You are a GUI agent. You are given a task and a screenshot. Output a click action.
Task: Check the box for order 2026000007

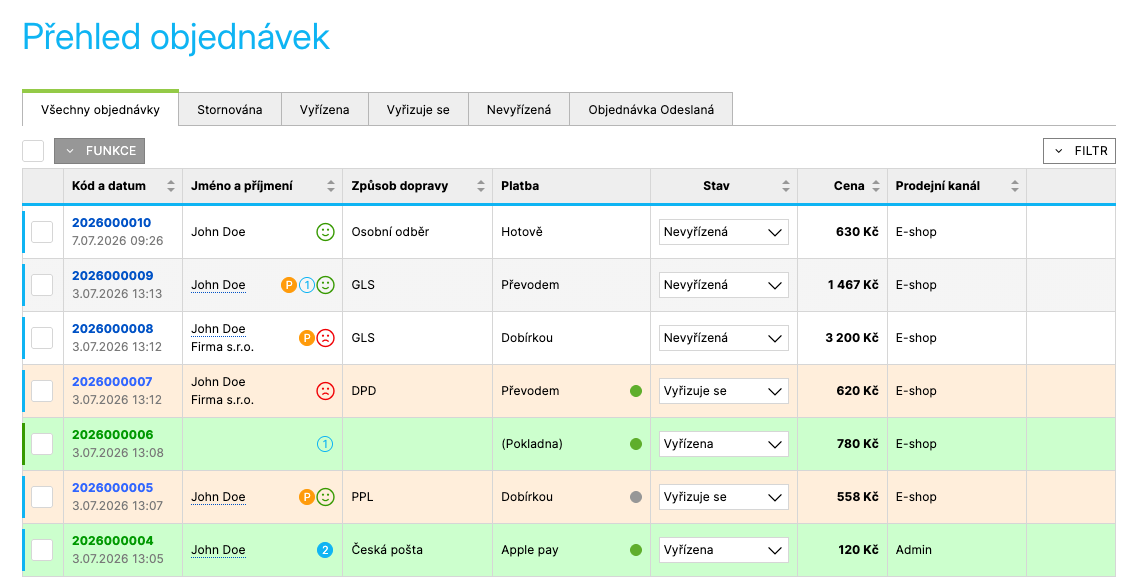(42, 390)
